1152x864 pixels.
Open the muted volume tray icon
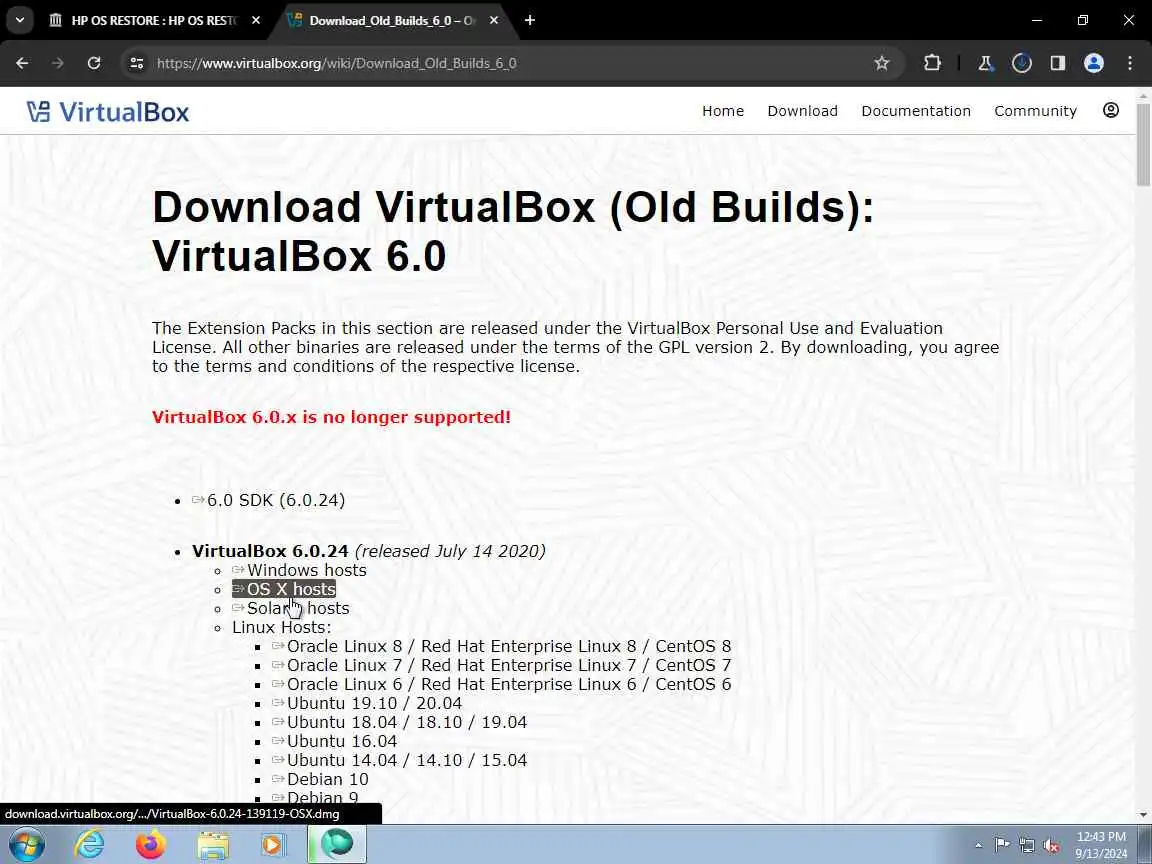coord(1051,846)
